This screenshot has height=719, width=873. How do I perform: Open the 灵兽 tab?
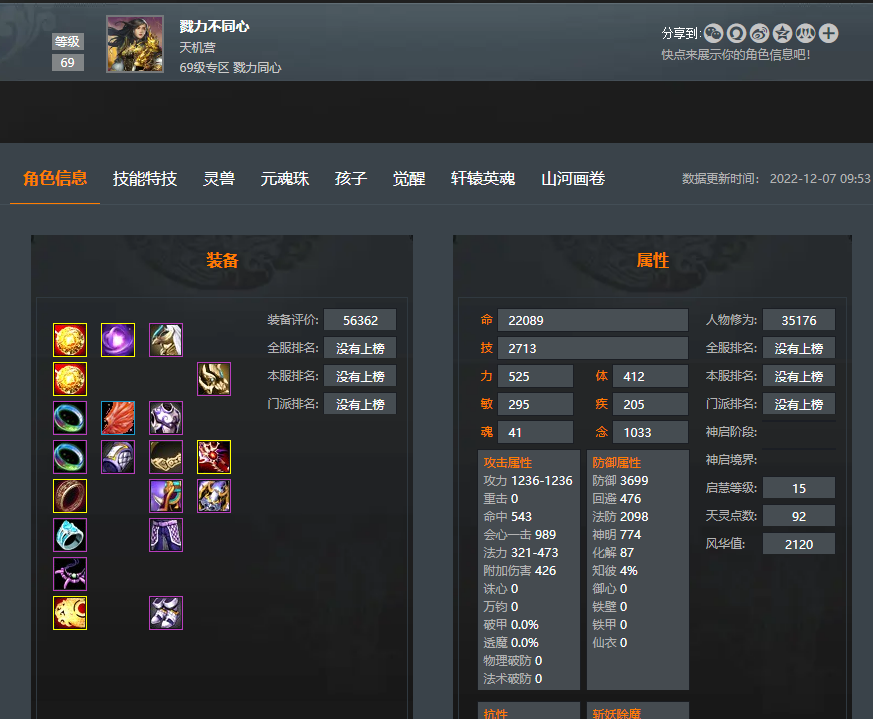pos(219,179)
